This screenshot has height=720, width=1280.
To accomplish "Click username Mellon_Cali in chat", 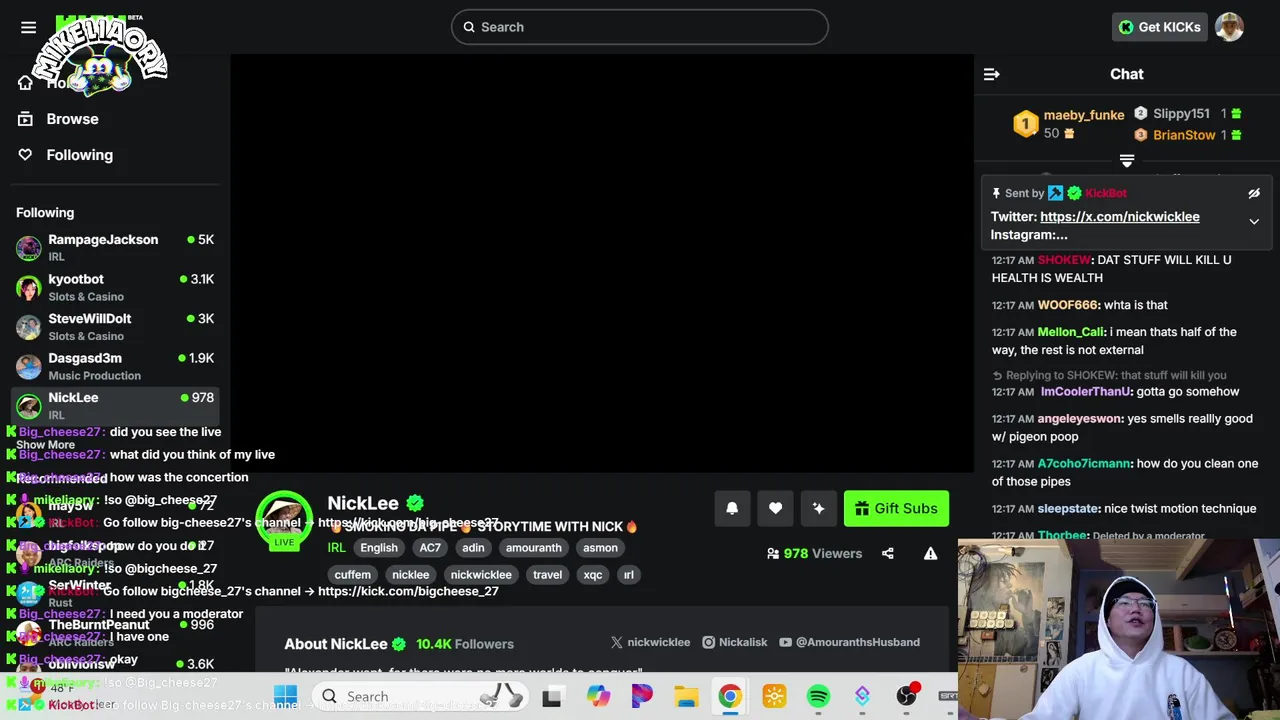I will tap(1071, 332).
